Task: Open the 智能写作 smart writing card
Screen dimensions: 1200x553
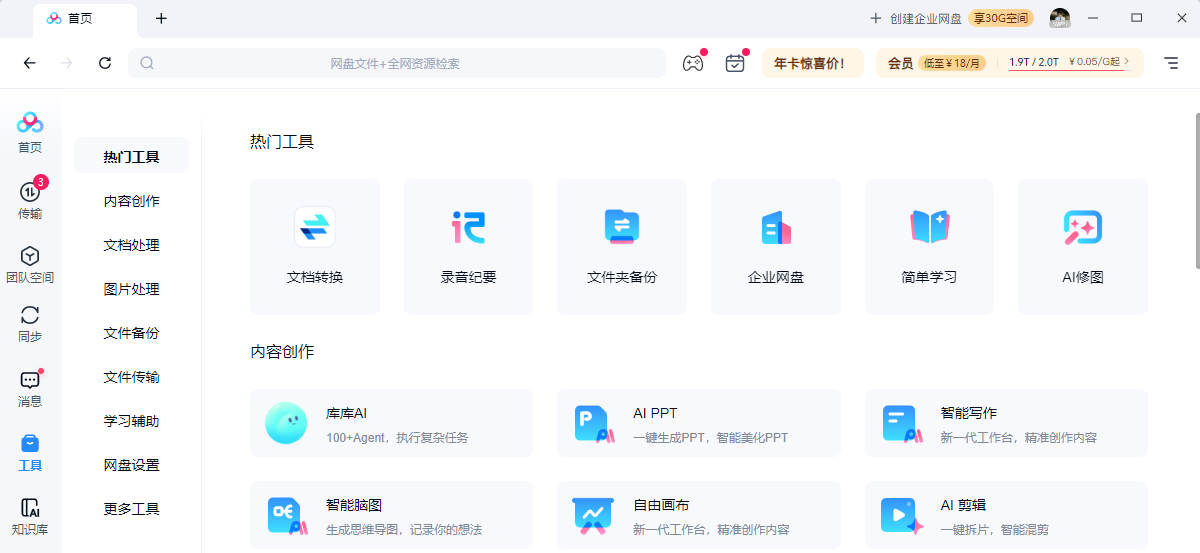Action: click(1006, 423)
